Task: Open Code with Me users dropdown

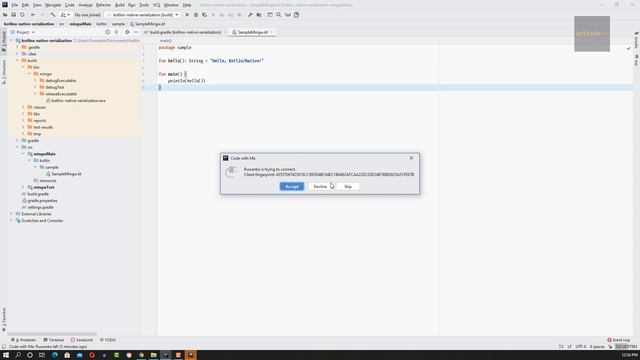Action: tap(65, 15)
